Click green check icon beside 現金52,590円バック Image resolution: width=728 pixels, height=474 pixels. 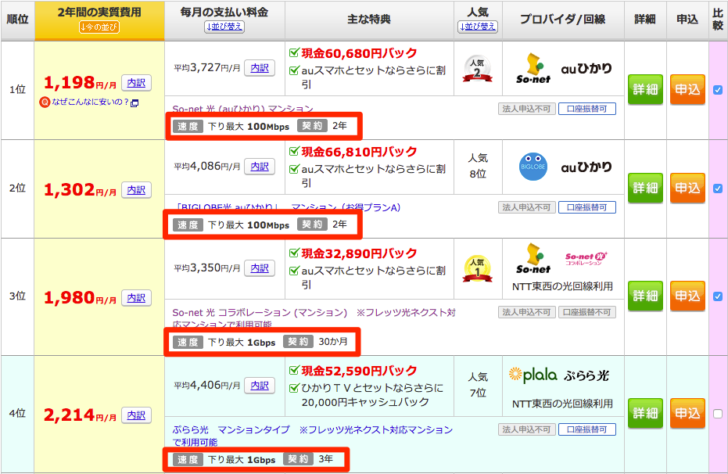pos(294,370)
